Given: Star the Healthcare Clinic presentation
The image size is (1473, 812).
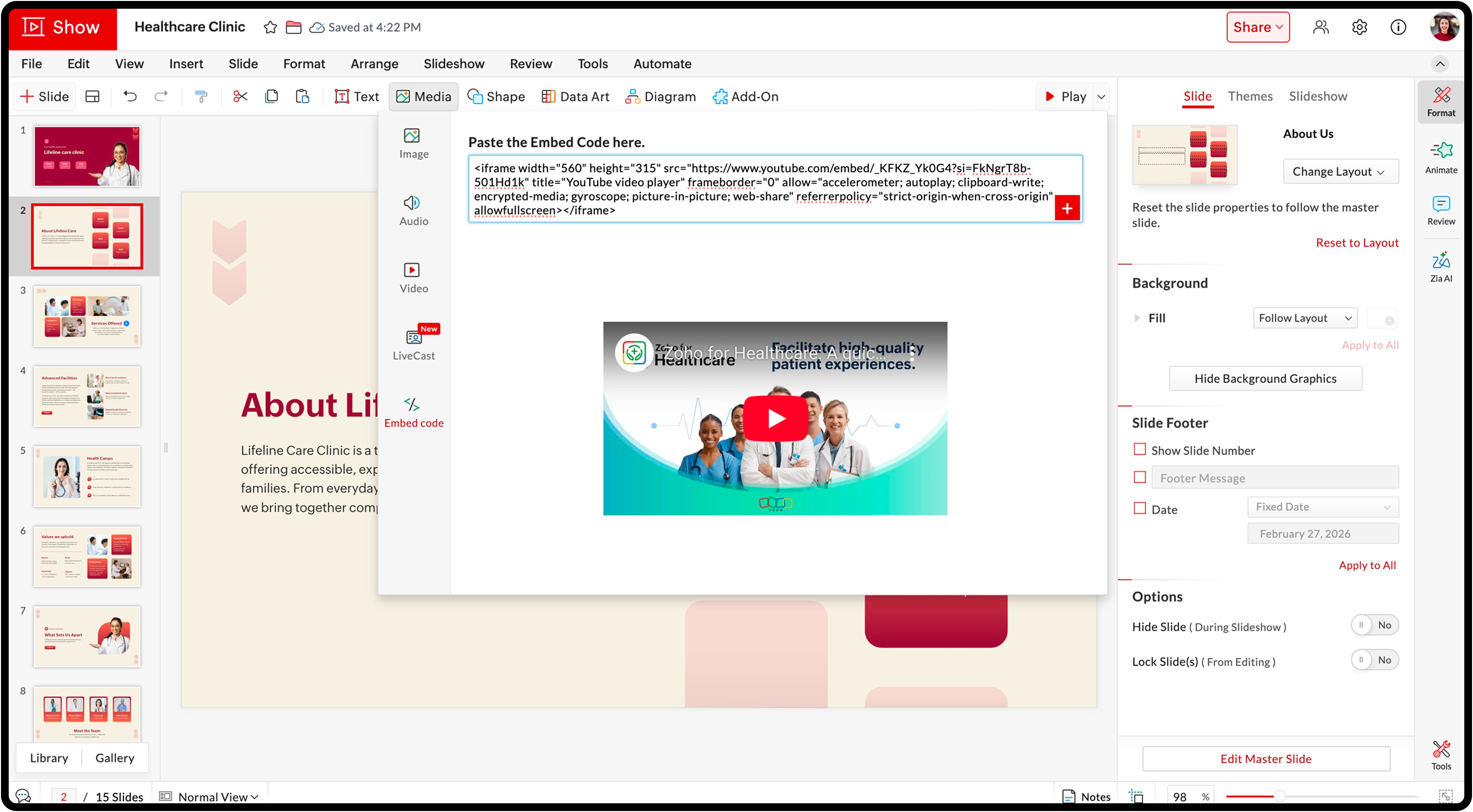Looking at the screenshot, I should [270, 28].
